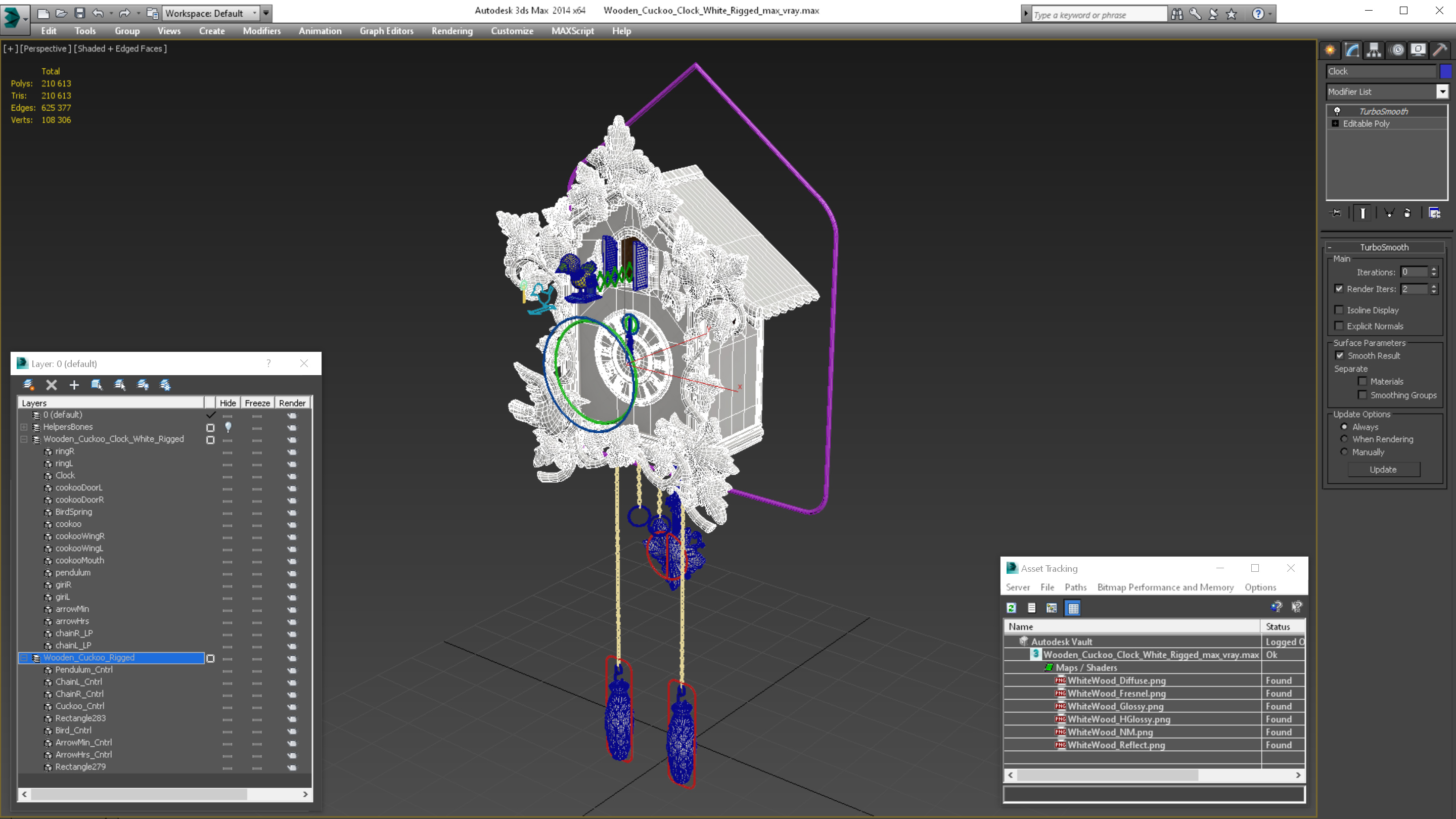Open the MAXScript menu

point(573,31)
